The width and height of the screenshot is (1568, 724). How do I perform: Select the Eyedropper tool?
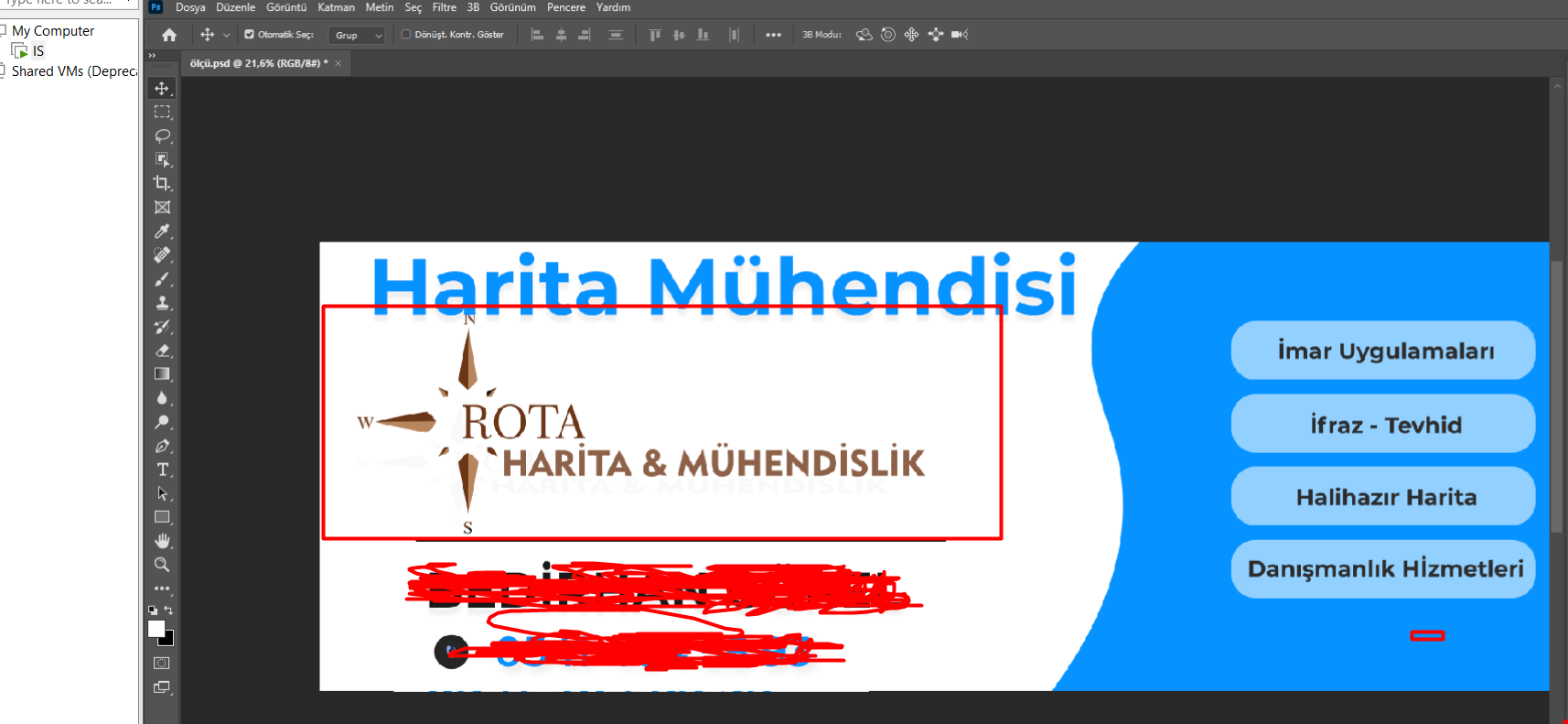tap(162, 231)
